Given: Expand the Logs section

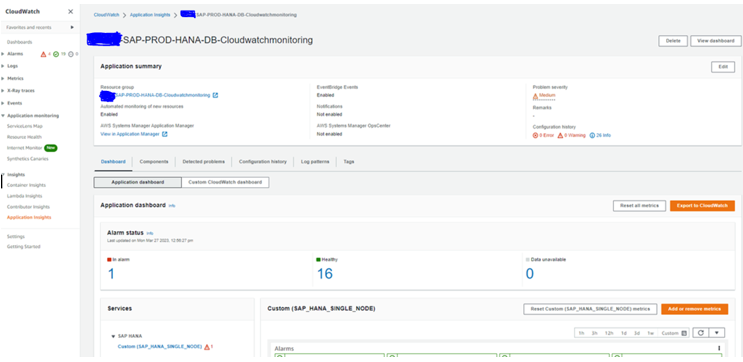Looking at the screenshot, I should point(3,66).
